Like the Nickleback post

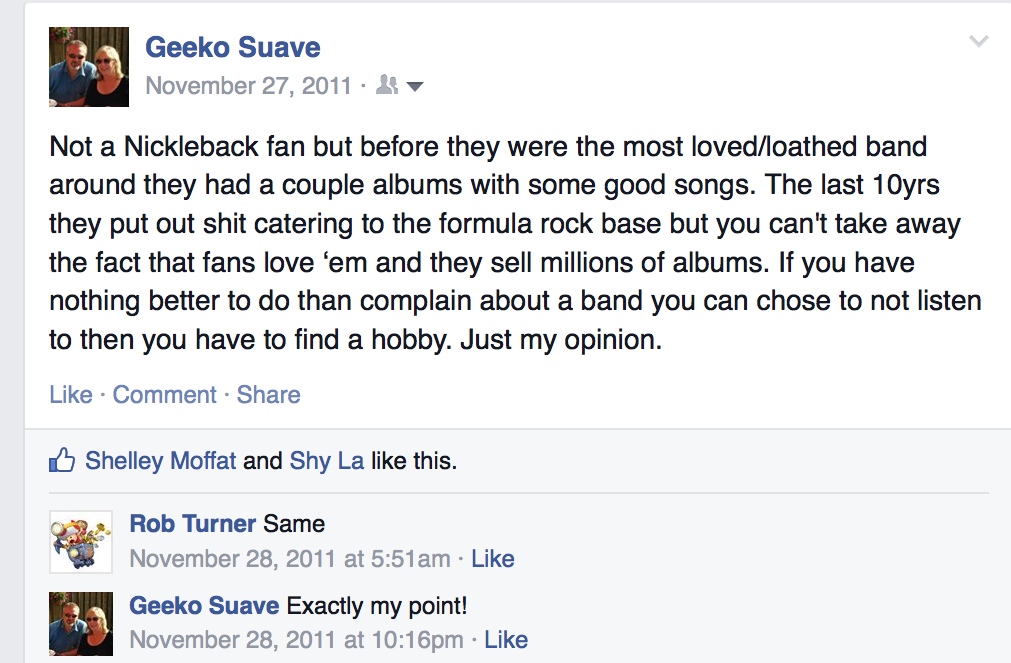pos(70,395)
